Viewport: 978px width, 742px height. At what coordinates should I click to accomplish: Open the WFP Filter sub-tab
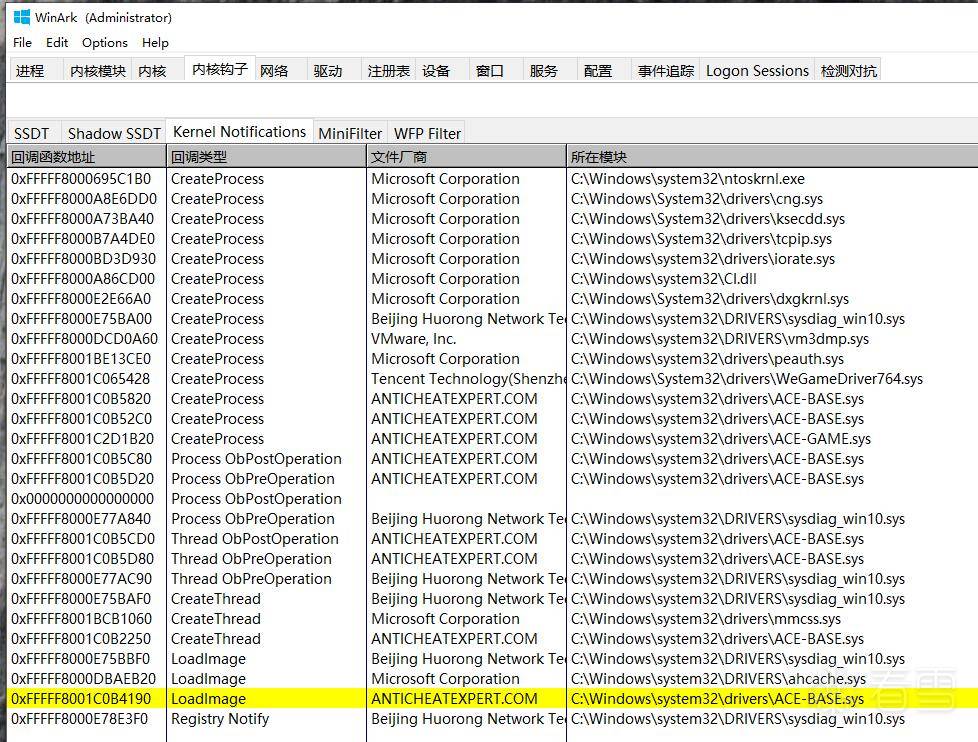pos(427,133)
